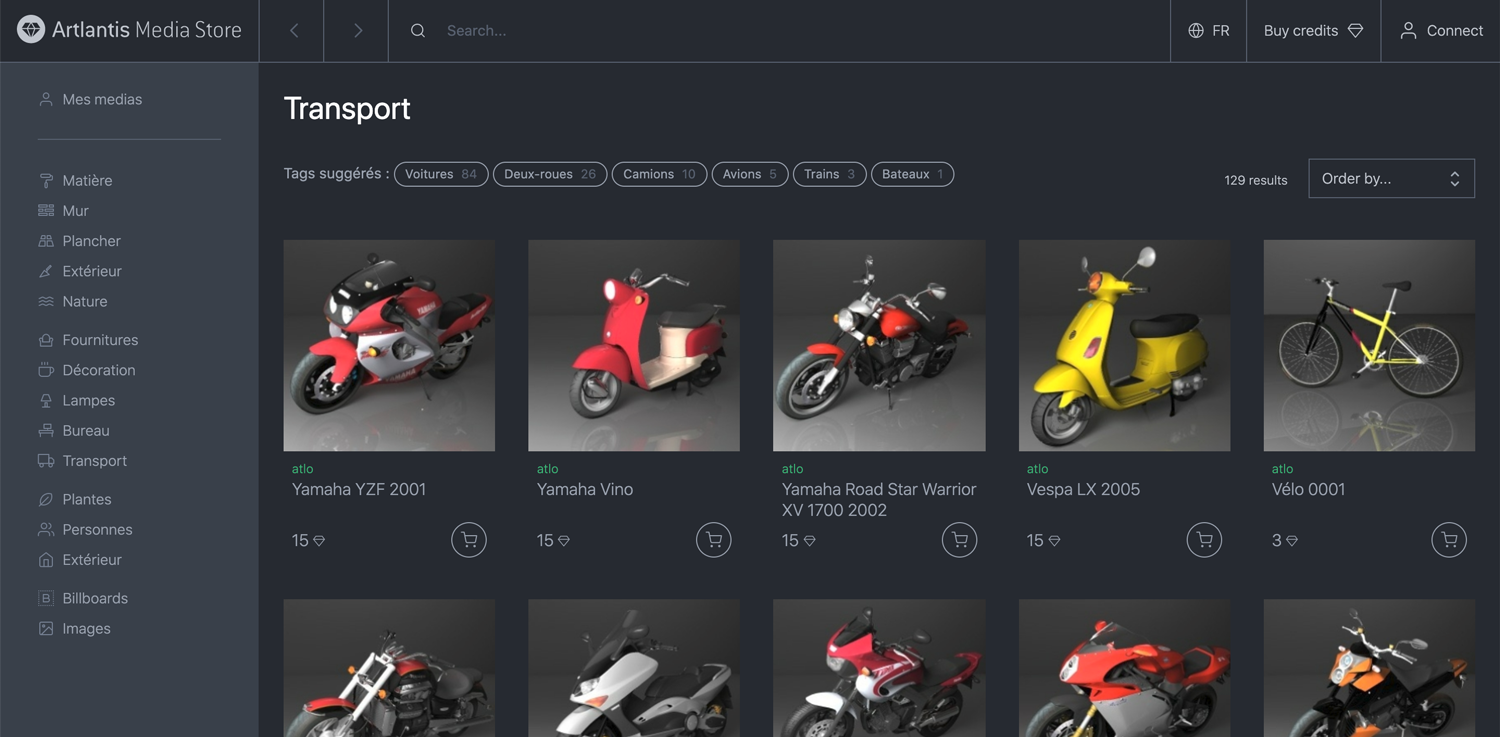
Task: Click the Yamaha Vino title
Action: (x=585, y=489)
